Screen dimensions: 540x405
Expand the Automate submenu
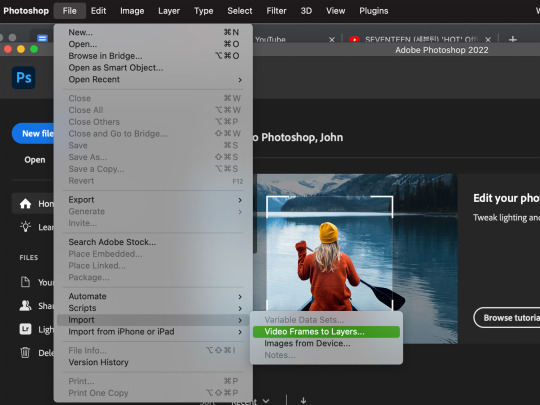[240, 297]
